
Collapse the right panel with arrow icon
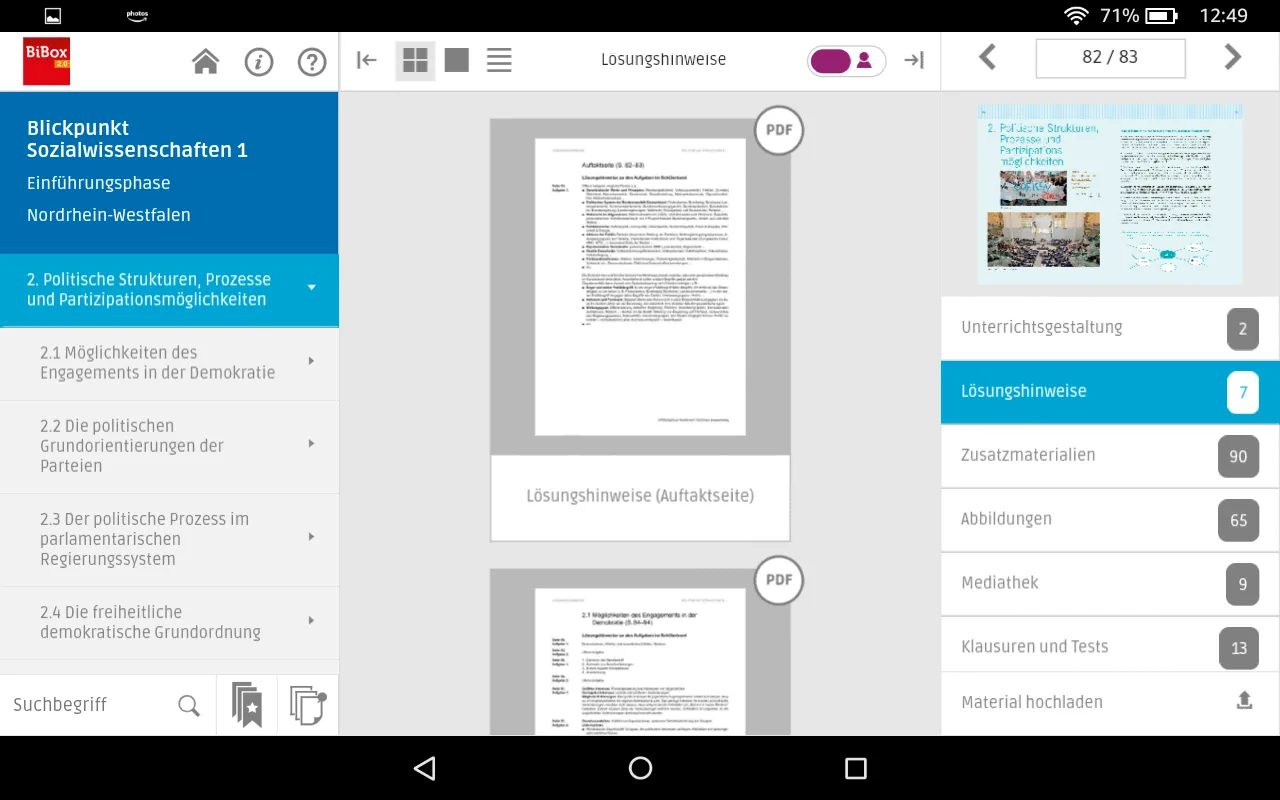pos(914,60)
